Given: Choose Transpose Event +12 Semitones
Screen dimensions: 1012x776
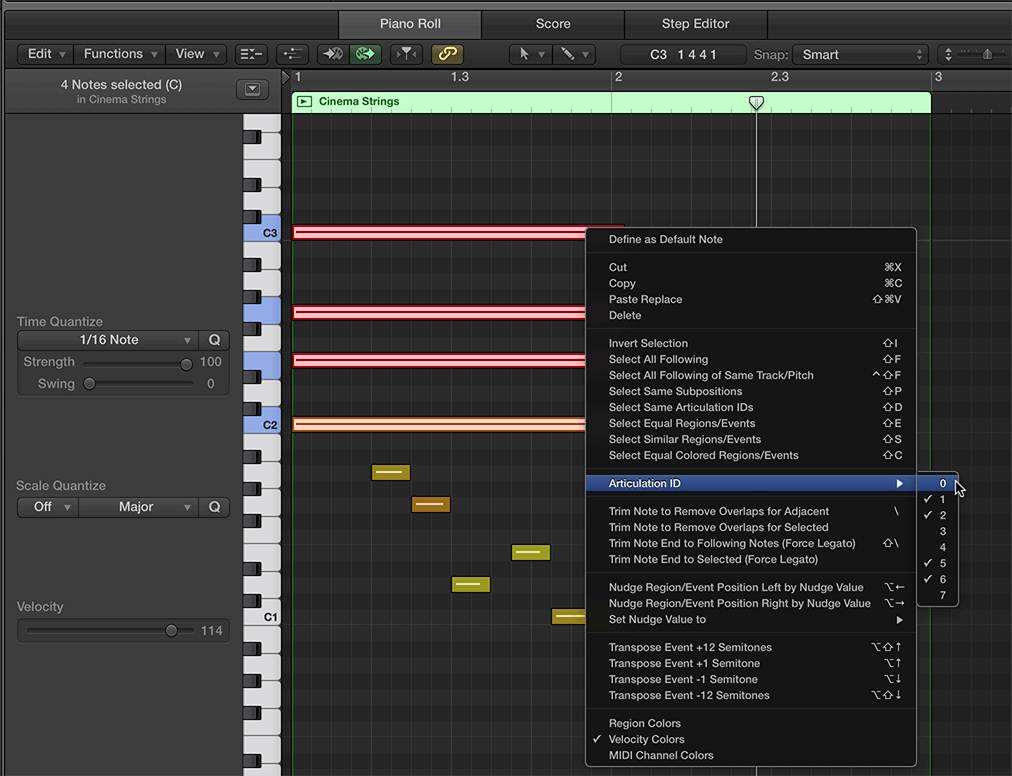Looking at the screenshot, I should pyautogui.click(x=751, y=648).
